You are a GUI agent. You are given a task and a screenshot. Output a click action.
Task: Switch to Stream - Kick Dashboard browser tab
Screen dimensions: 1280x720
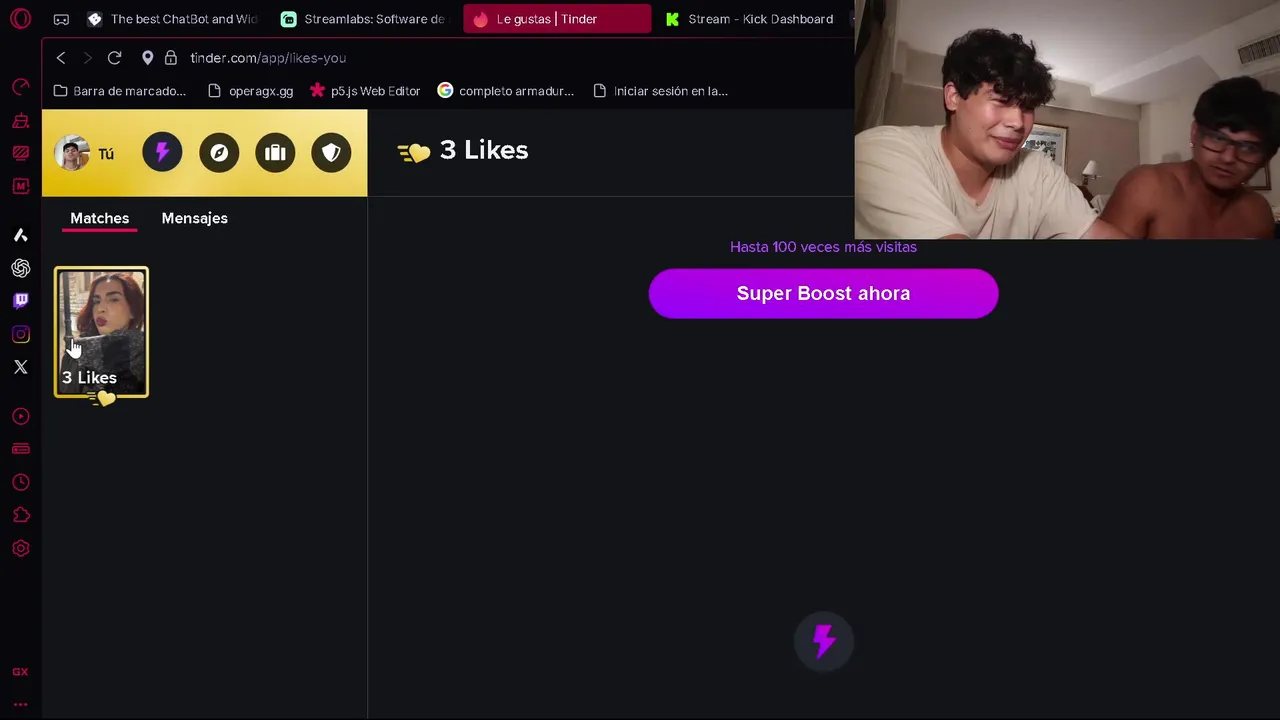(x=750, y=19)
